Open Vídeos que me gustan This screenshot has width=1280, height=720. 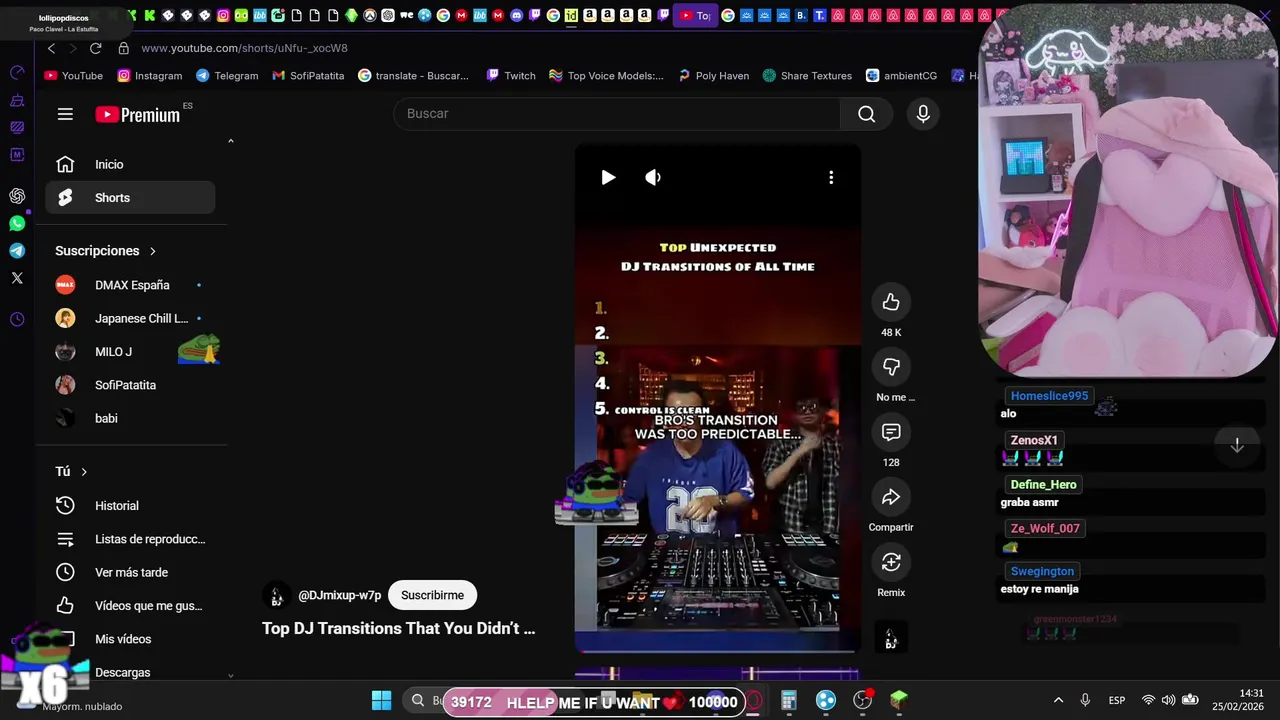point(130,605)
